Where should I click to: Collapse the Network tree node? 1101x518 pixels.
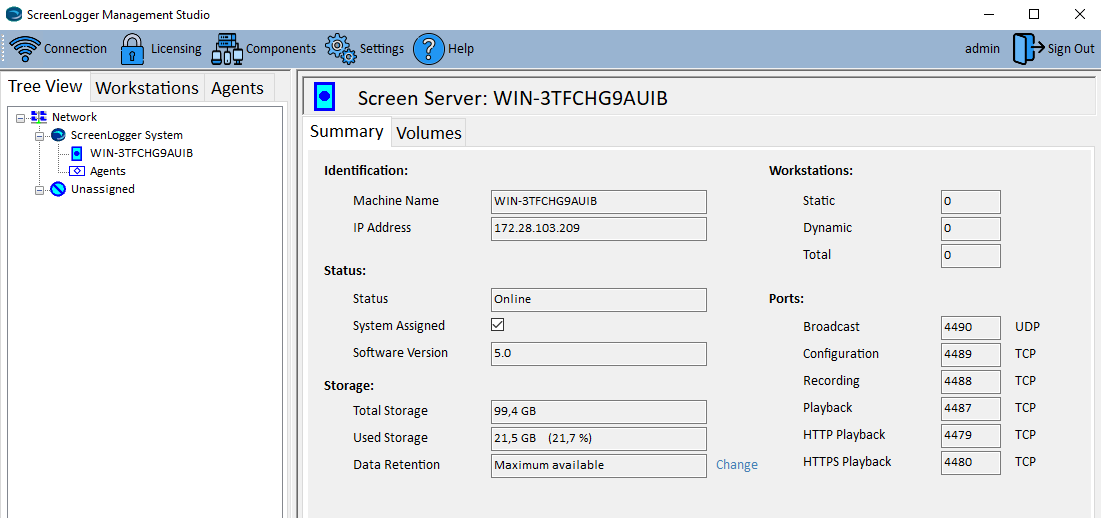tap(21, 118)
